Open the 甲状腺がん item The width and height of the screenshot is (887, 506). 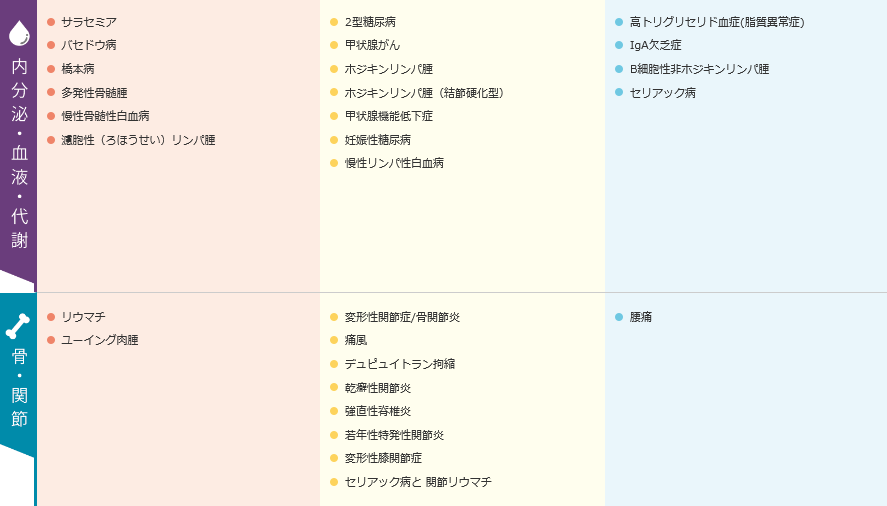373,45
